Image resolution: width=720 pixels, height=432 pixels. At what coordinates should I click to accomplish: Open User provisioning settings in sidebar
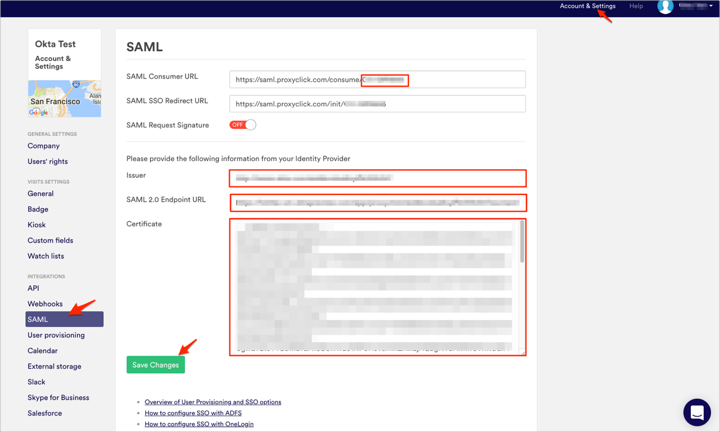(56, 335)
